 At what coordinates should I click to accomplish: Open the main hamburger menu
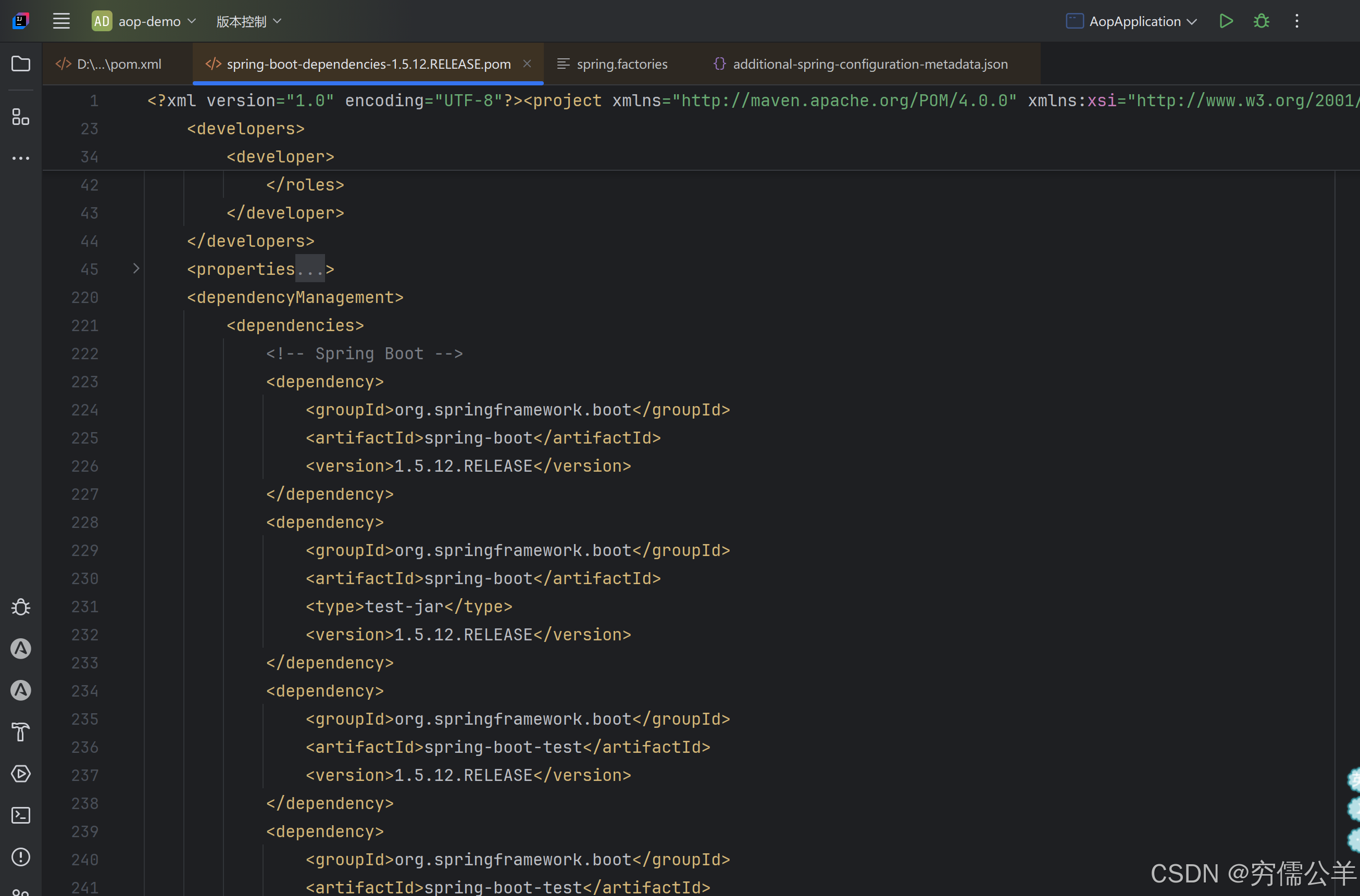pos(61,21)
